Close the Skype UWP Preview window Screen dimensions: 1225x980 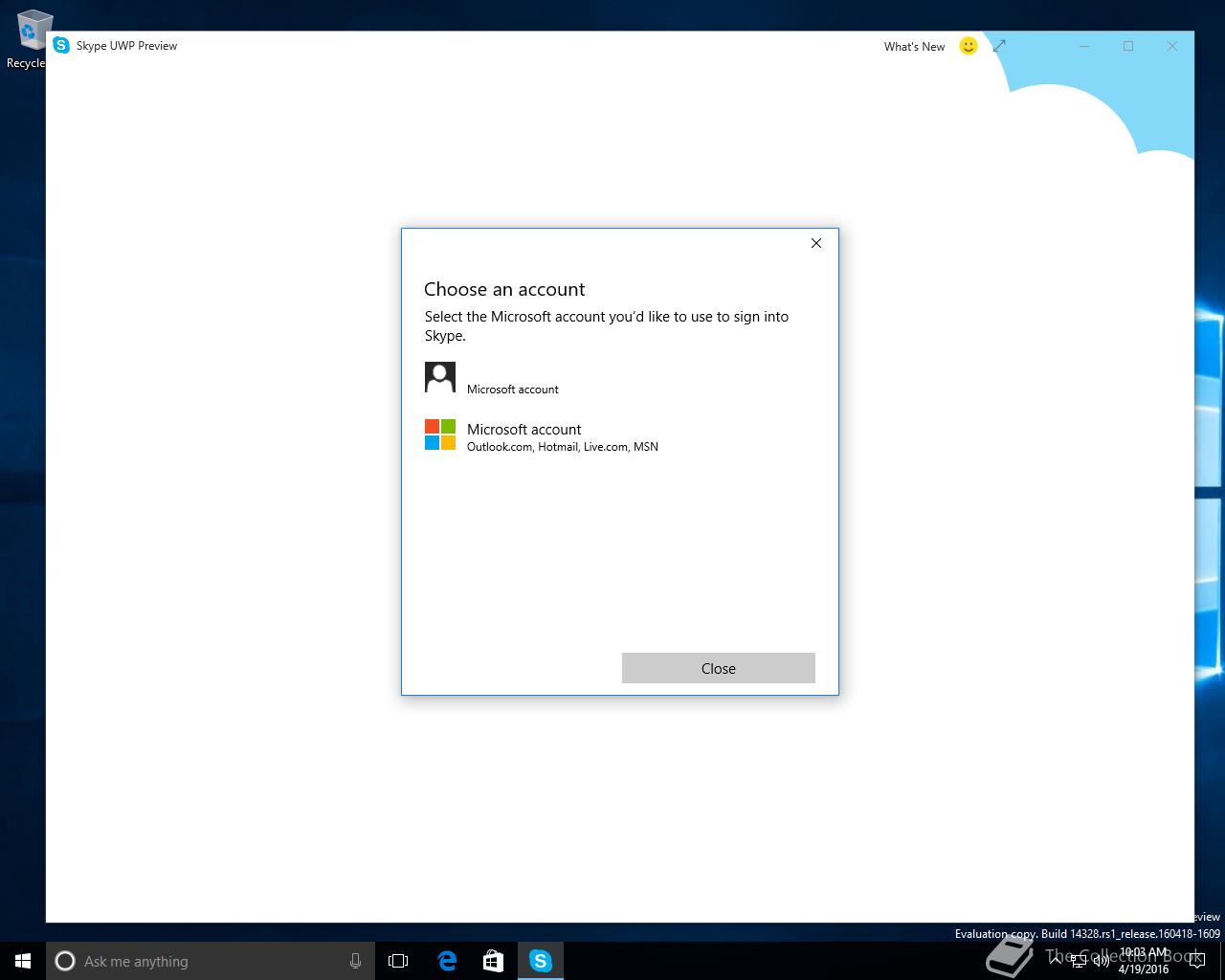pos(1172,46)
